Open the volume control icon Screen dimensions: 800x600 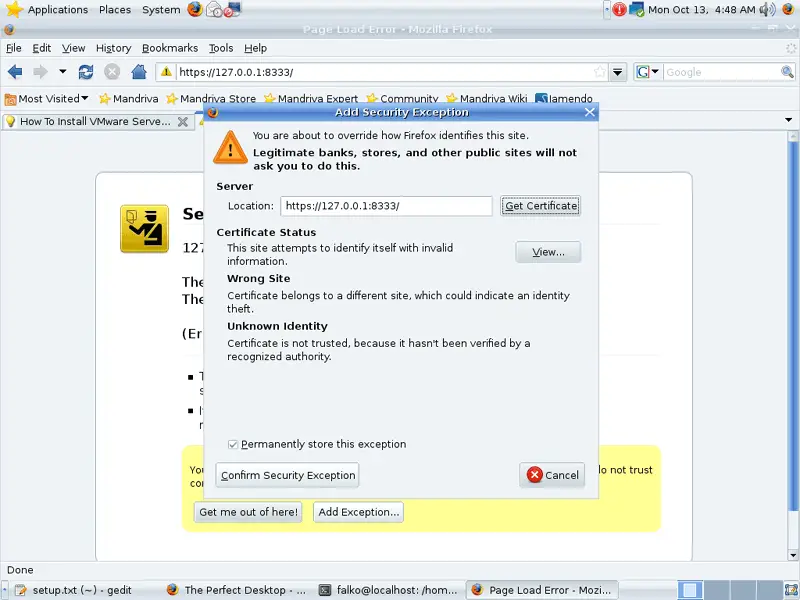pos(767,10)
